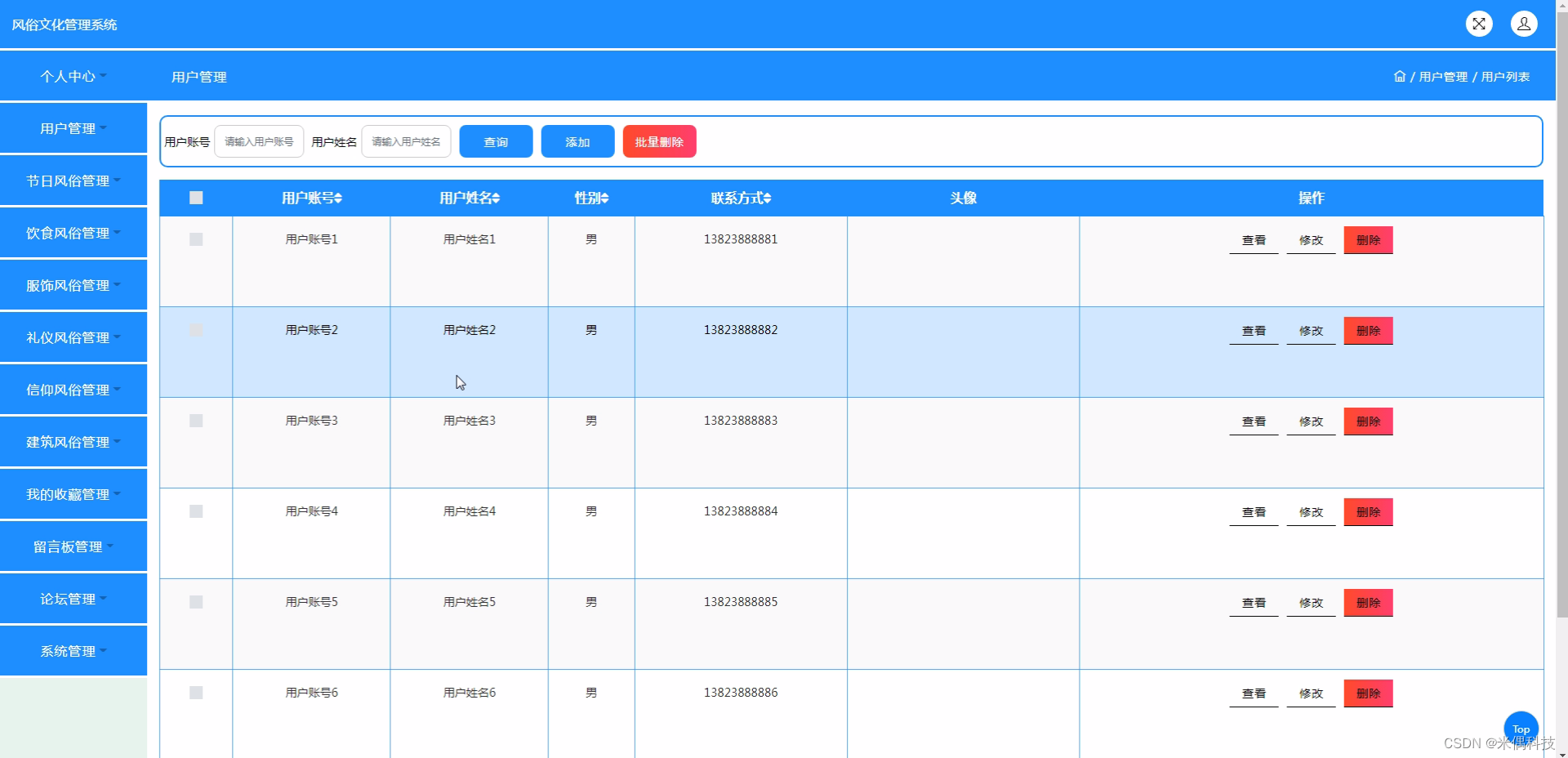Click the 操作 column header

tap(1311, 198)
